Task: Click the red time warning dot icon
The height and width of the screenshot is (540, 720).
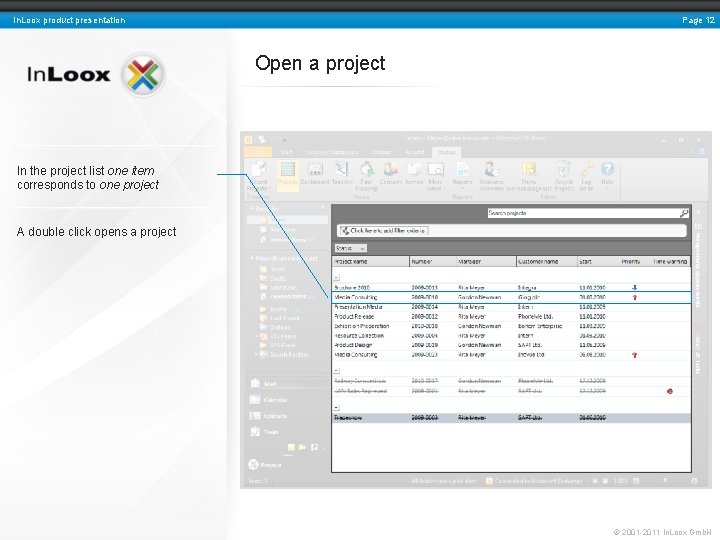Action: [x=669, y=391]
